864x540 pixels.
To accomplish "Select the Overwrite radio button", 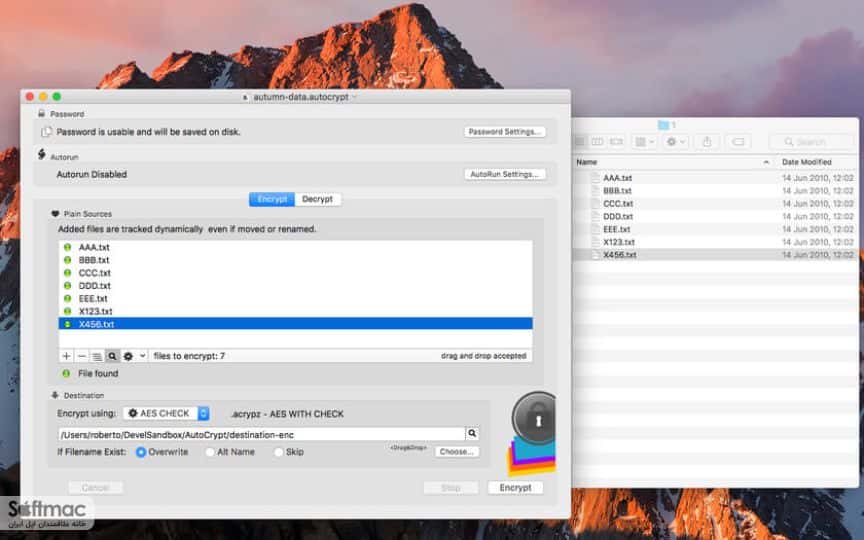I will pos(141,452).
